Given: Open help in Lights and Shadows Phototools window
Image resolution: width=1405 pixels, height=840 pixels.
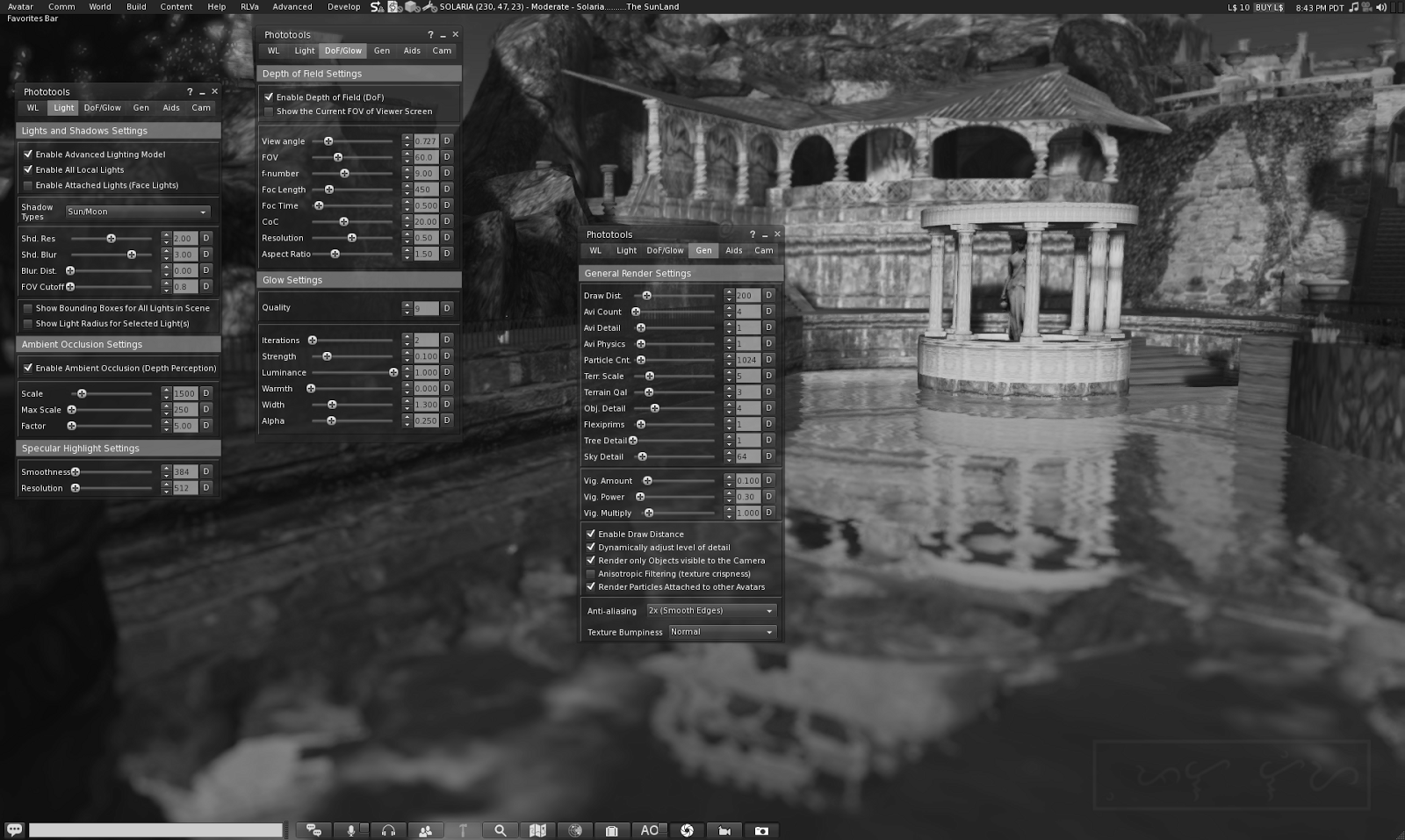Looking at the screenshot, I should (190, 91).
